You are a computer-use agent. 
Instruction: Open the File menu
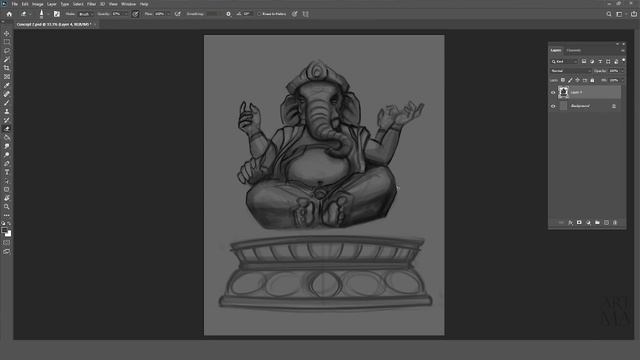tap(14, 4)
